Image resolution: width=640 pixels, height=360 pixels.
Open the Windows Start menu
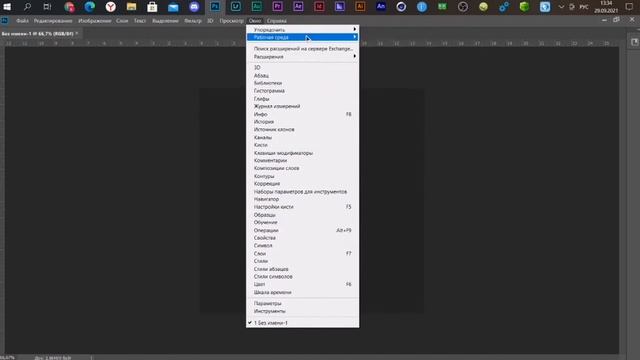tap(7, 7)
